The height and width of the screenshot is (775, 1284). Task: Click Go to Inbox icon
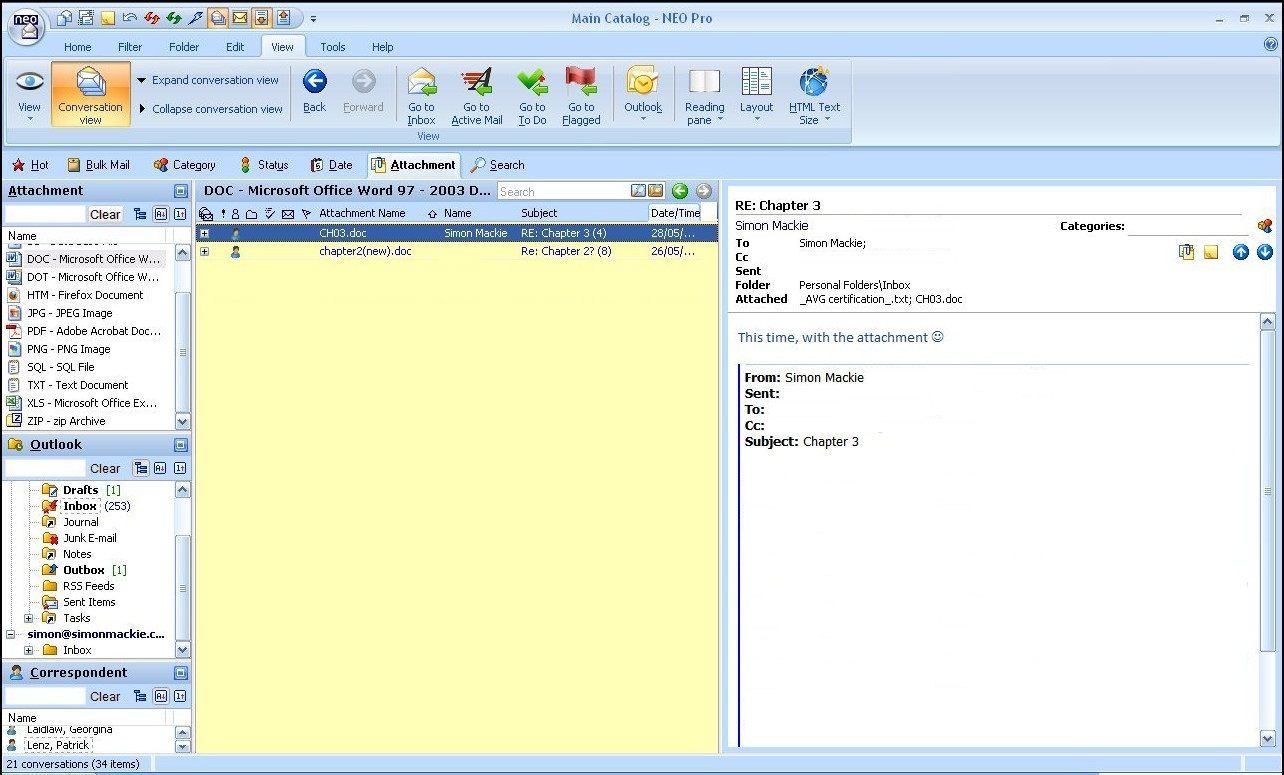tap(421, 96)
